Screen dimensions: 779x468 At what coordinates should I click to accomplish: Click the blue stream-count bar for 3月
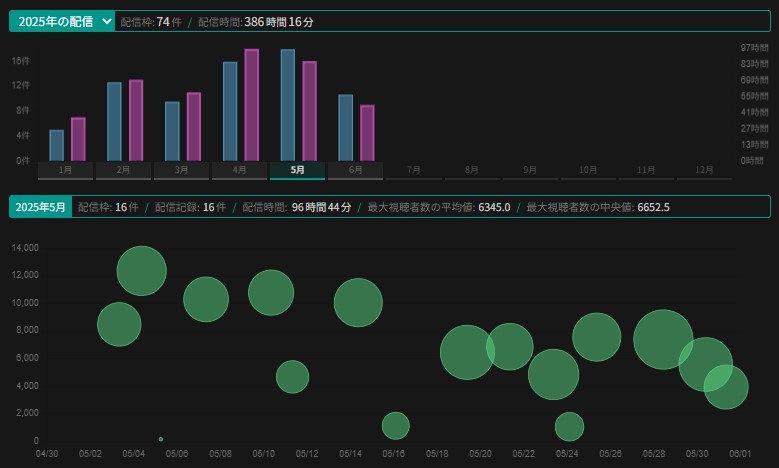[x=172, y=131]
